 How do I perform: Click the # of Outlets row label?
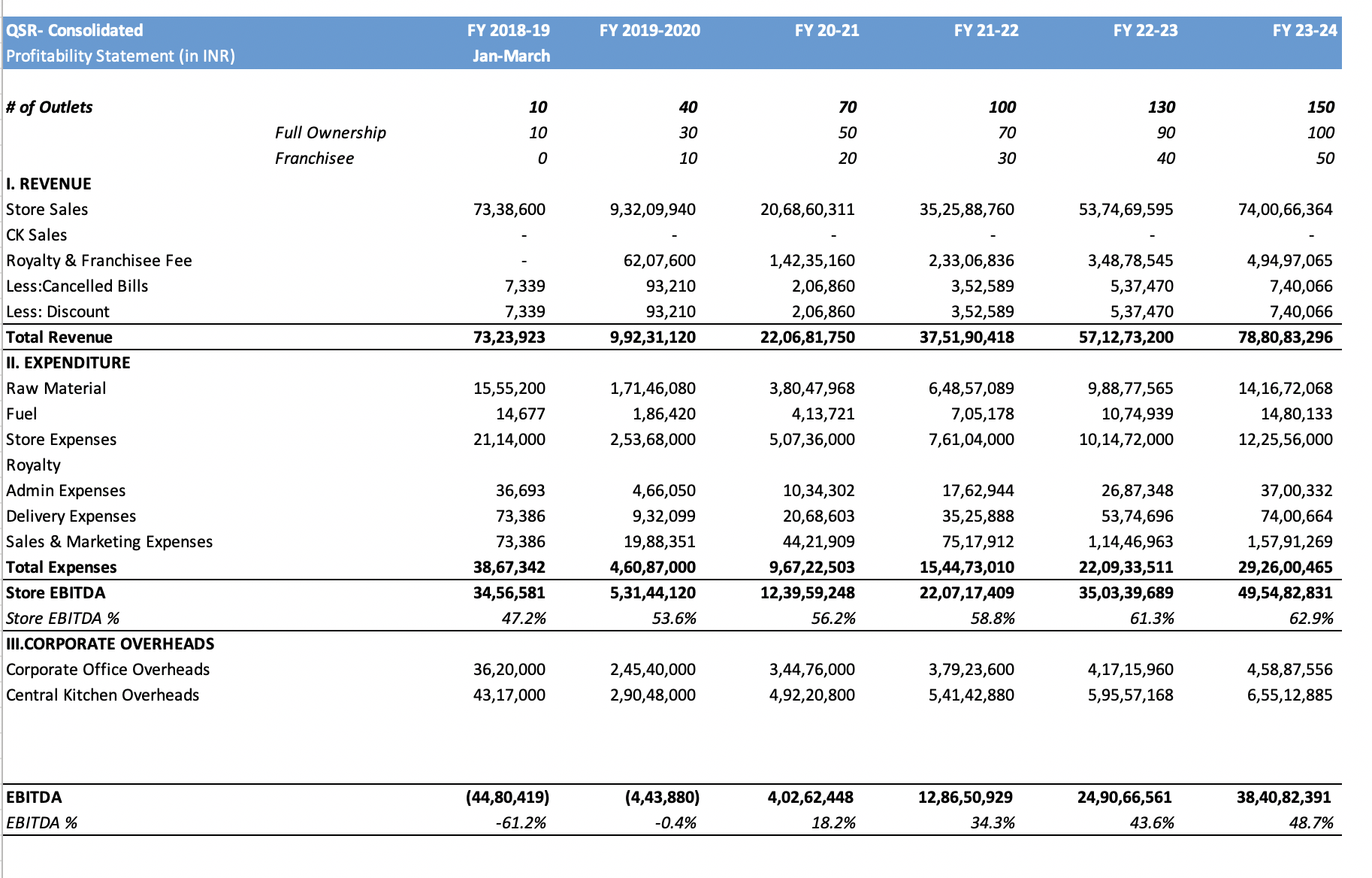[49, 107]
